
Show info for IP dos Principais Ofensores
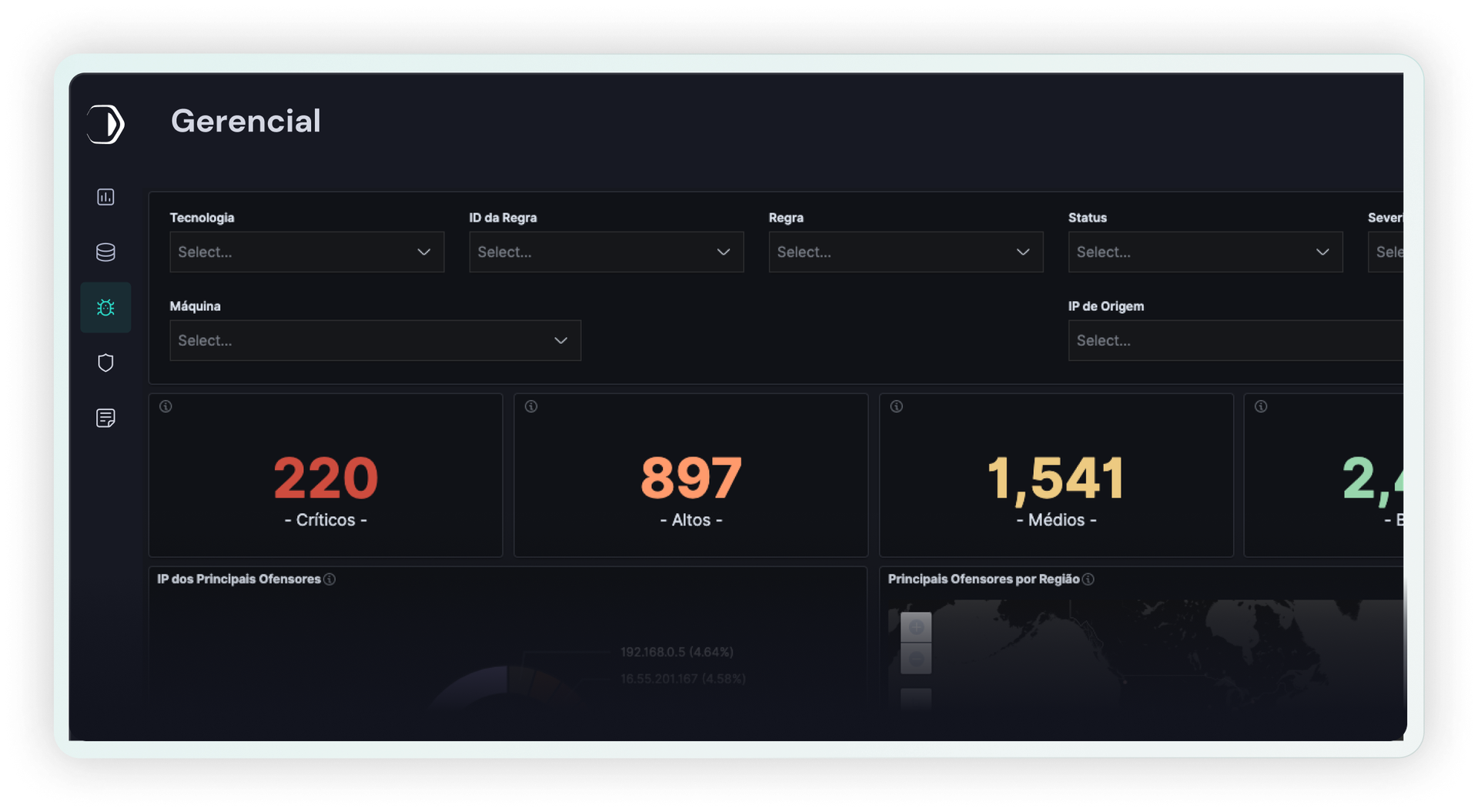coord(329,580)
